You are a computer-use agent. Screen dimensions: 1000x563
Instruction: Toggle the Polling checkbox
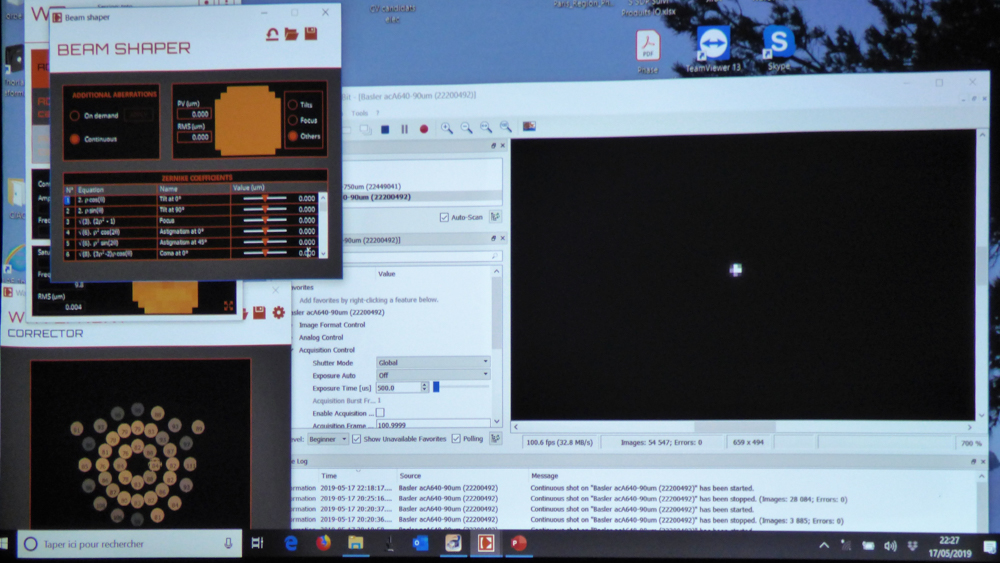(x=456, y=439)
